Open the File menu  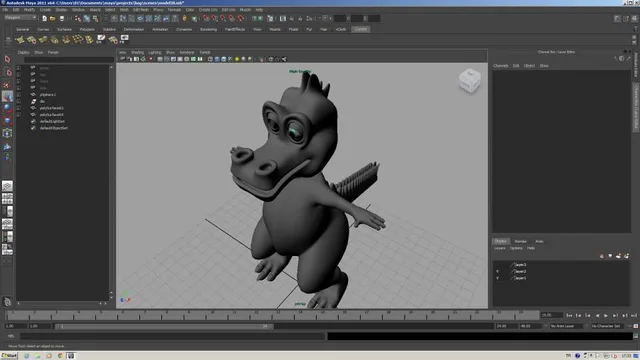(6, 10)
